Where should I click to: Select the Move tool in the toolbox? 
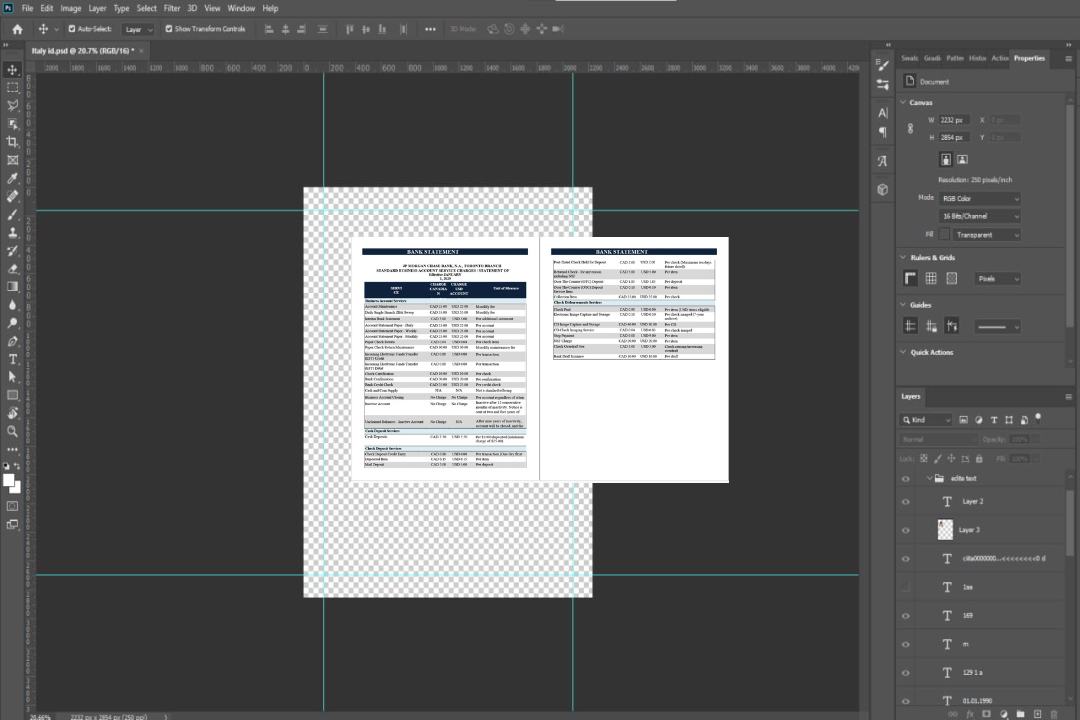pos(12,70)
